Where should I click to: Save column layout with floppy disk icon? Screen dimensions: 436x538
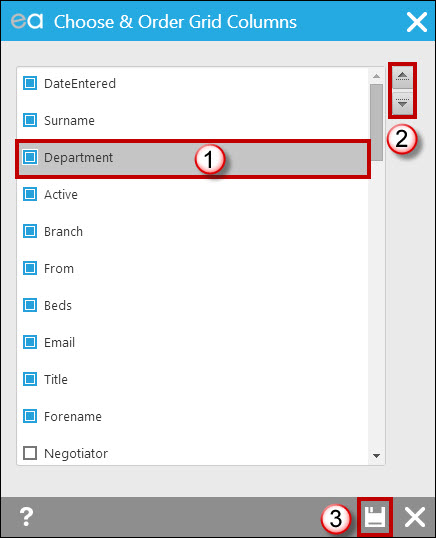375,517
